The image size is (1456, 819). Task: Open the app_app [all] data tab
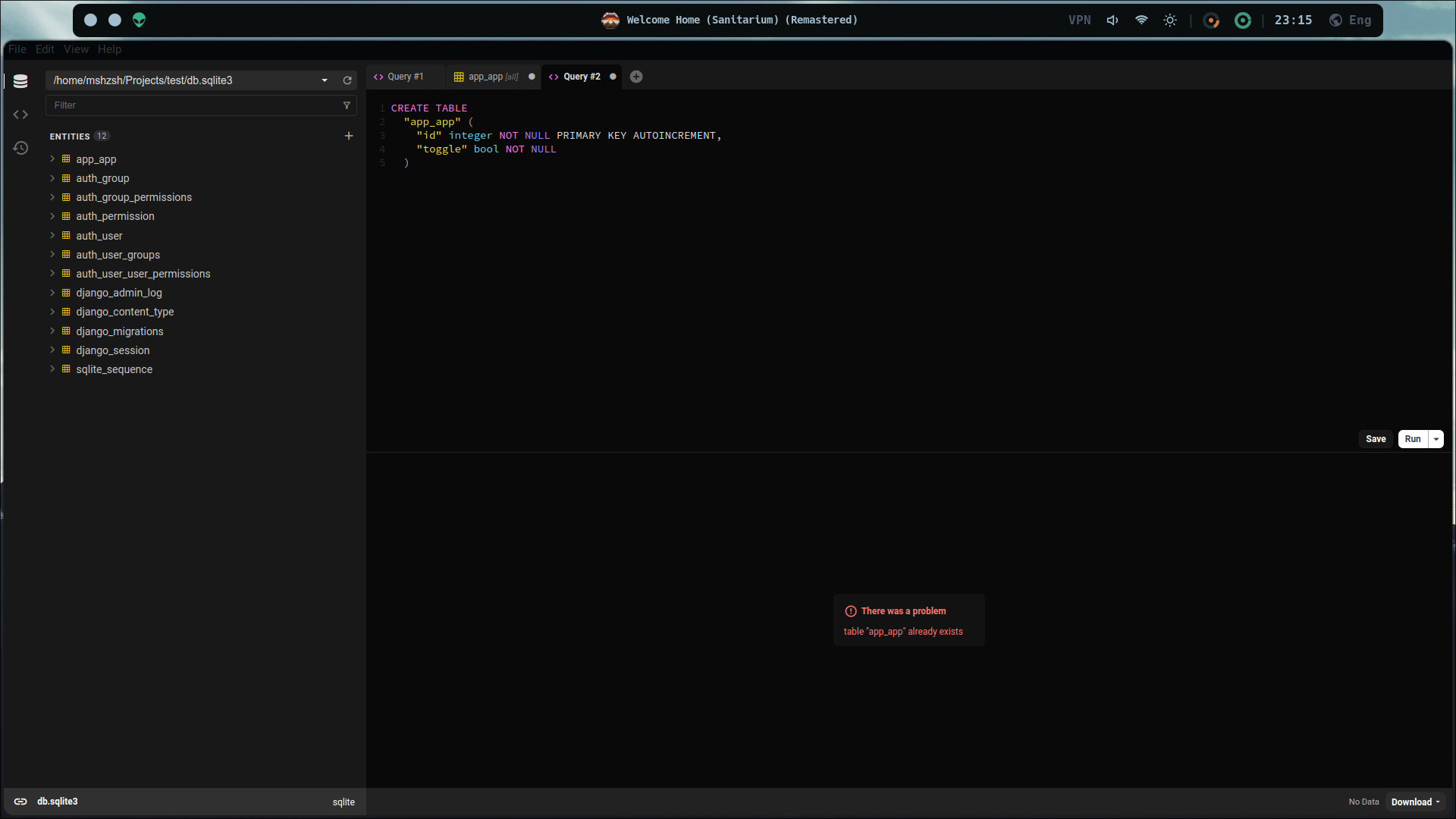click(490, 77)
